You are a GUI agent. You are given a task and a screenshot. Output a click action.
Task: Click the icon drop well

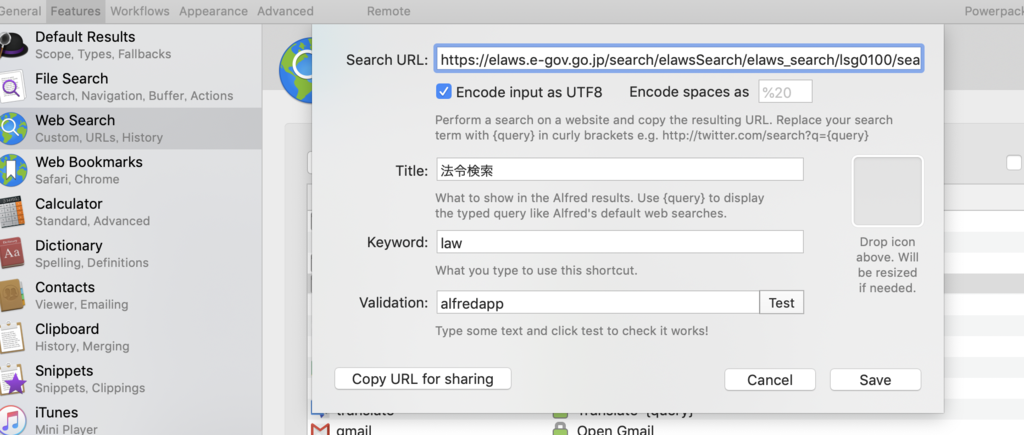click(888, 191)
